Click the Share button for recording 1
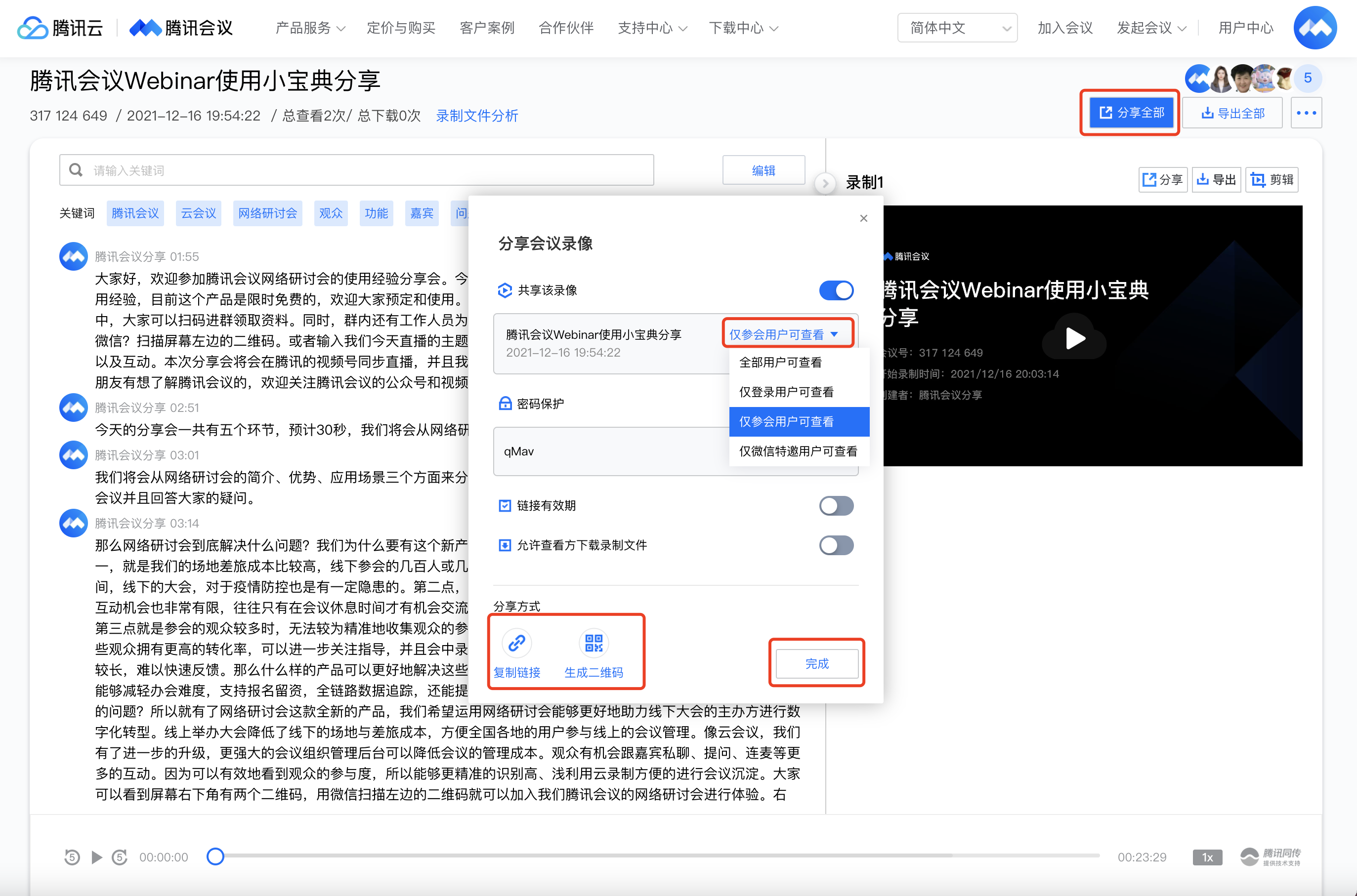This screenshot has width=1357, height=896. coord(1163,180)
